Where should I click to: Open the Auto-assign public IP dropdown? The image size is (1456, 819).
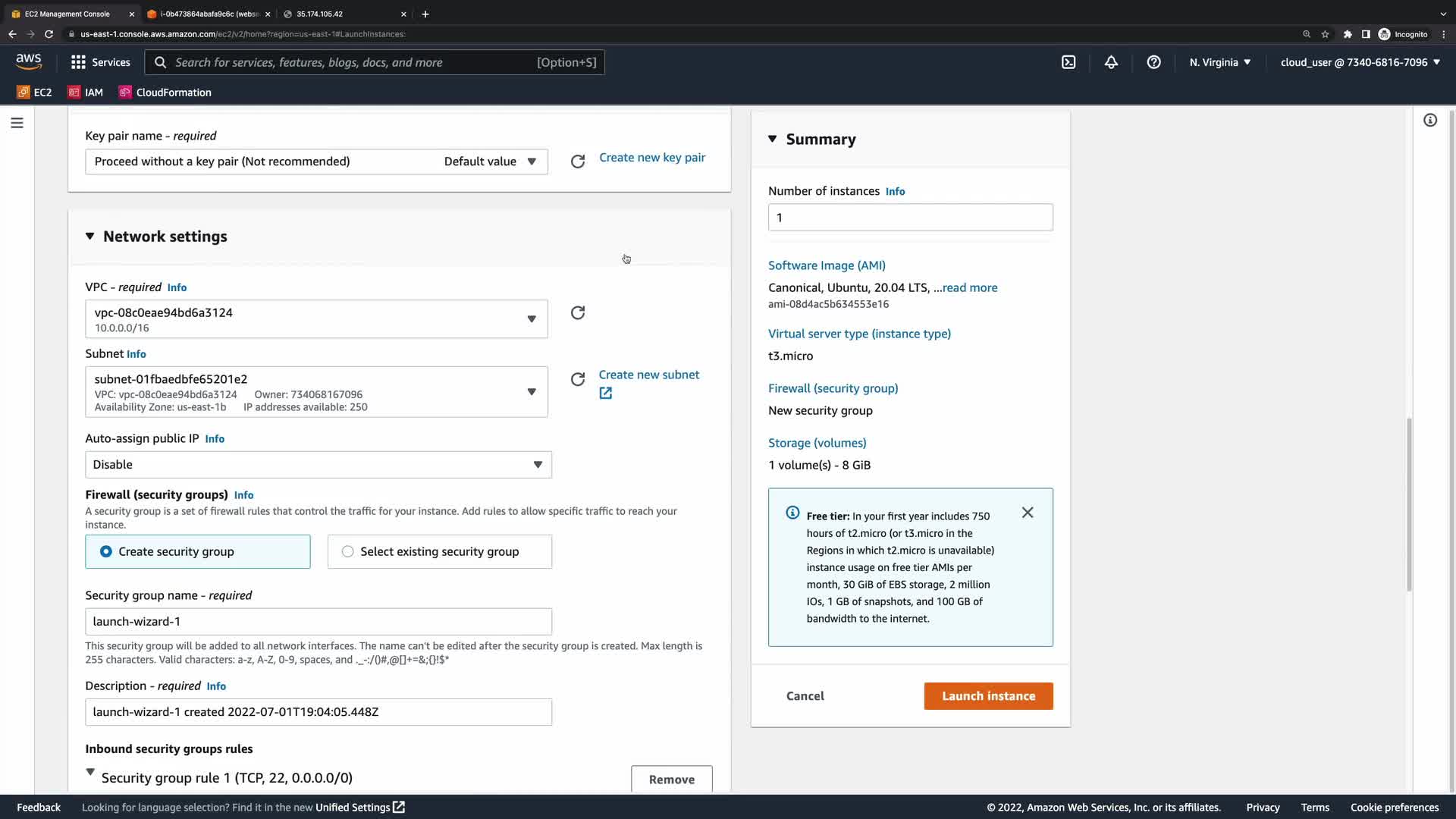pos(318,465)
